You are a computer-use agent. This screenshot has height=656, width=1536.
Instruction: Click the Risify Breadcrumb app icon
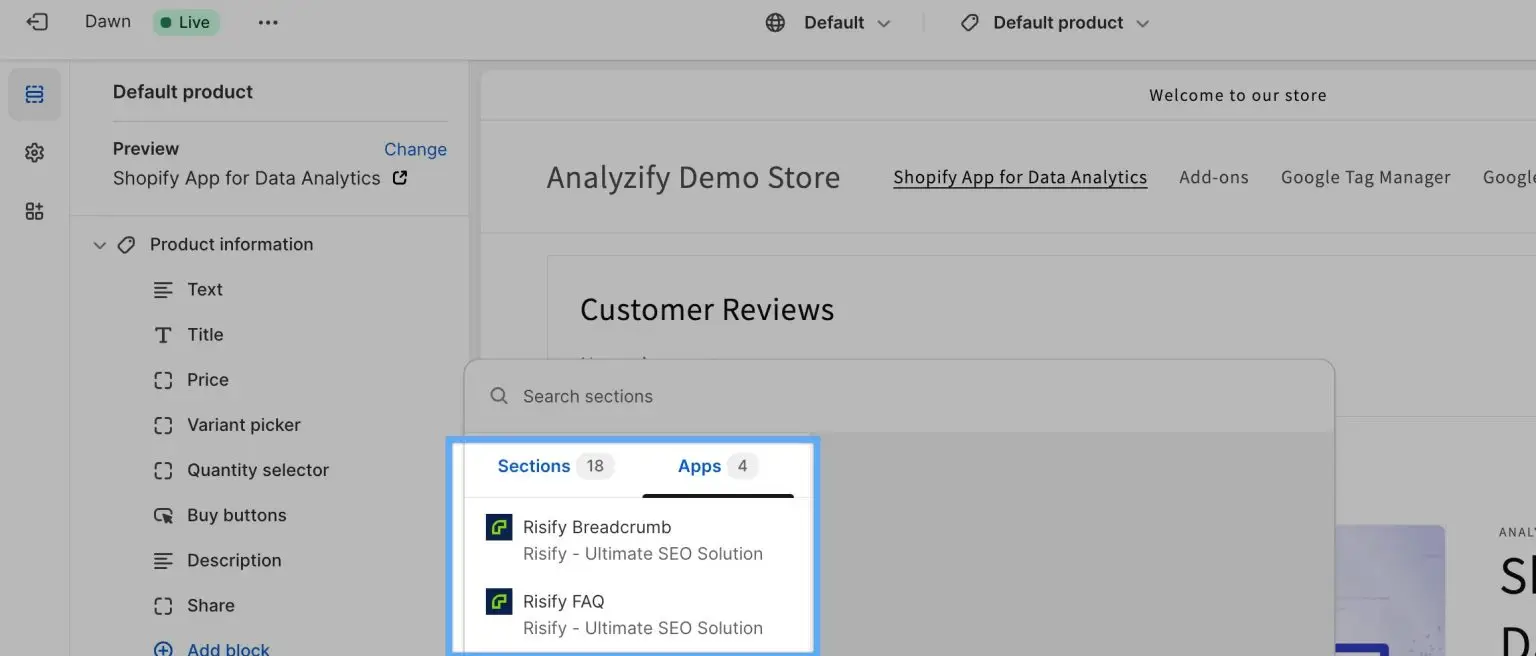pos(499,527)
